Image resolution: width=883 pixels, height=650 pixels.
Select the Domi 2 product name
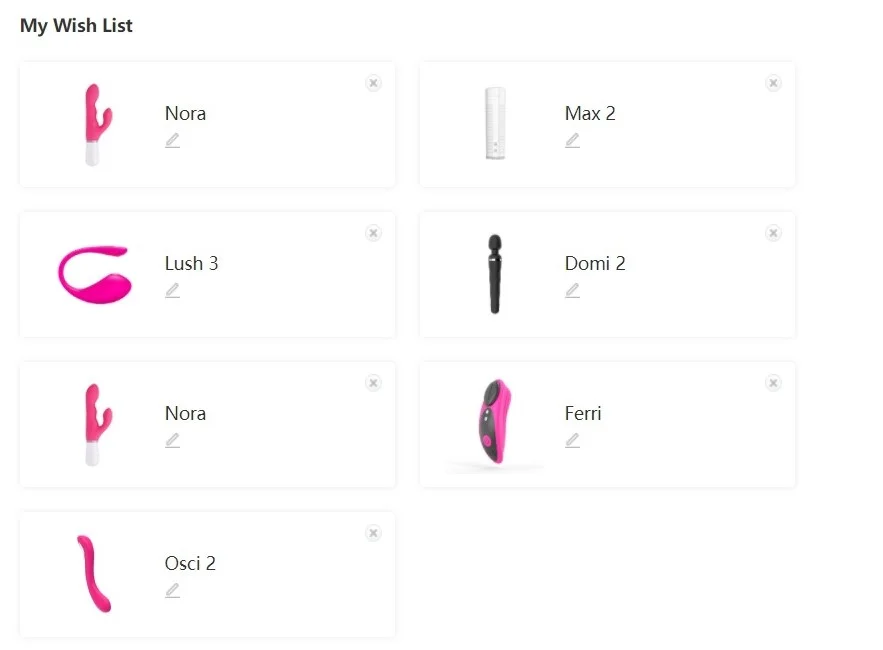[x=595, y=264]
